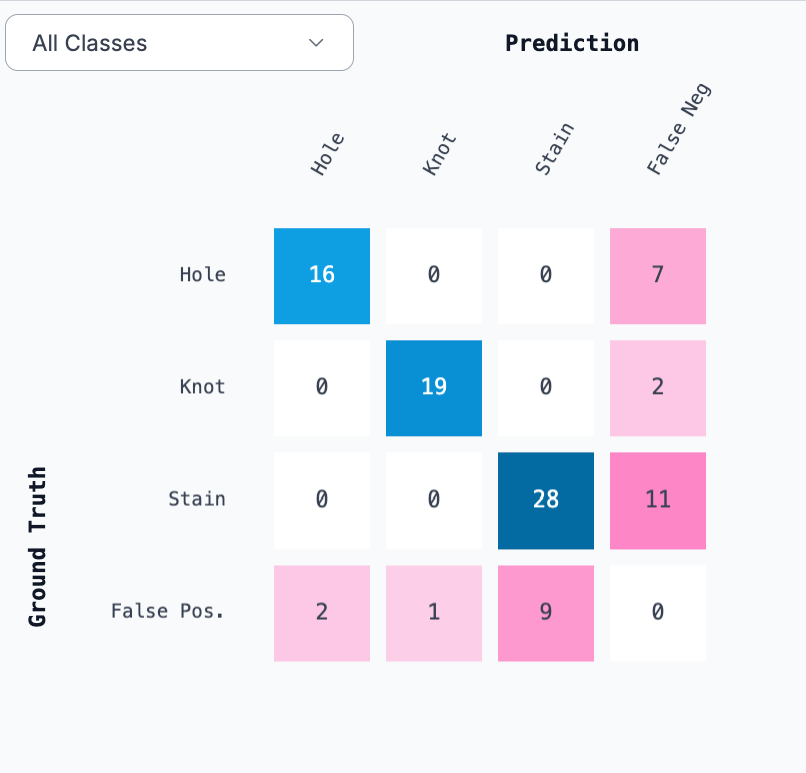
Task: Click the Knot row label
Action: point(203,386)
